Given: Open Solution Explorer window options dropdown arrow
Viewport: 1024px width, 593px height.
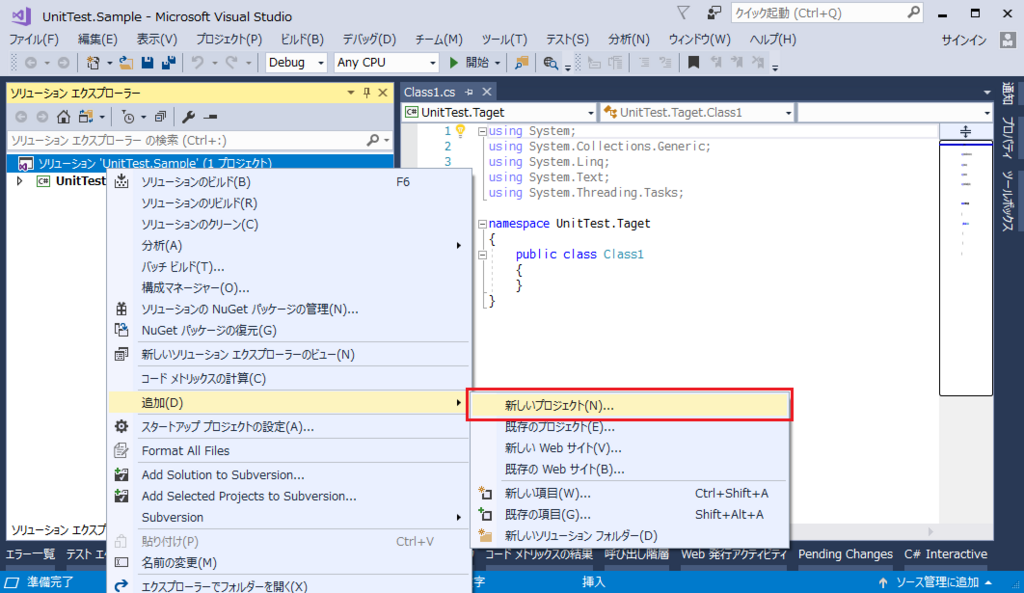Looking at the screenshot, I should (351, 93).
